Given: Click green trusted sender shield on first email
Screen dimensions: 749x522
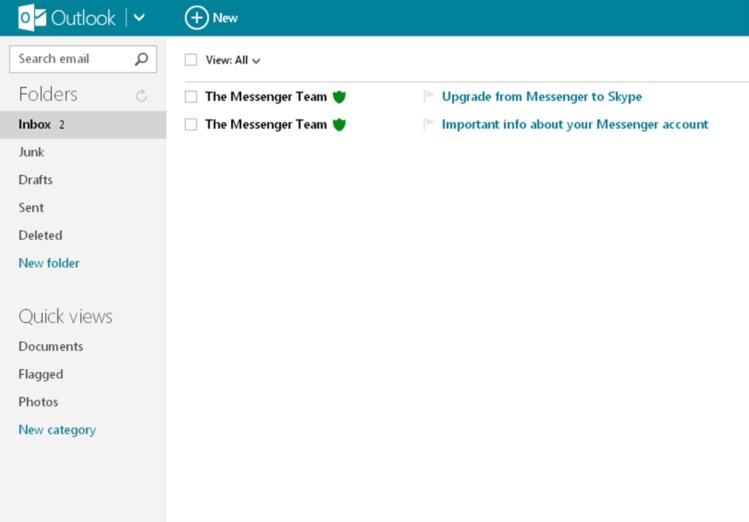Looking at the screenshot, I should click(x=339, y=97).
